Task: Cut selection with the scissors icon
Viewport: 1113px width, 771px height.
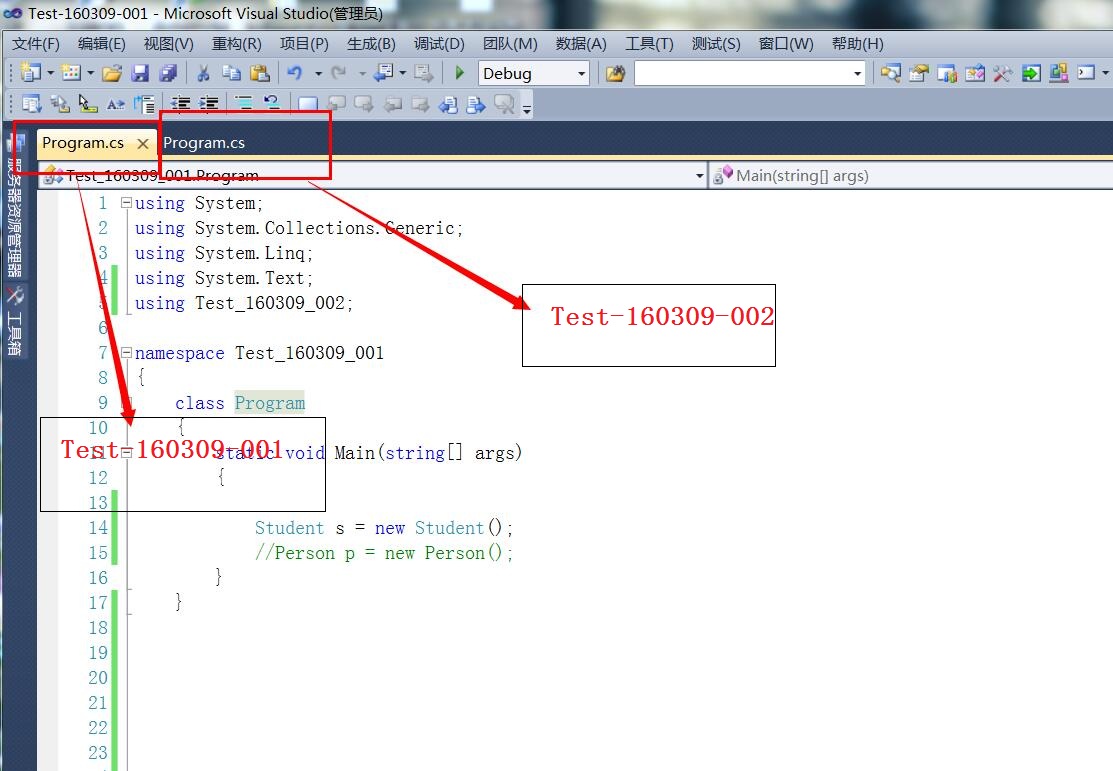Action: pos(203,72)
